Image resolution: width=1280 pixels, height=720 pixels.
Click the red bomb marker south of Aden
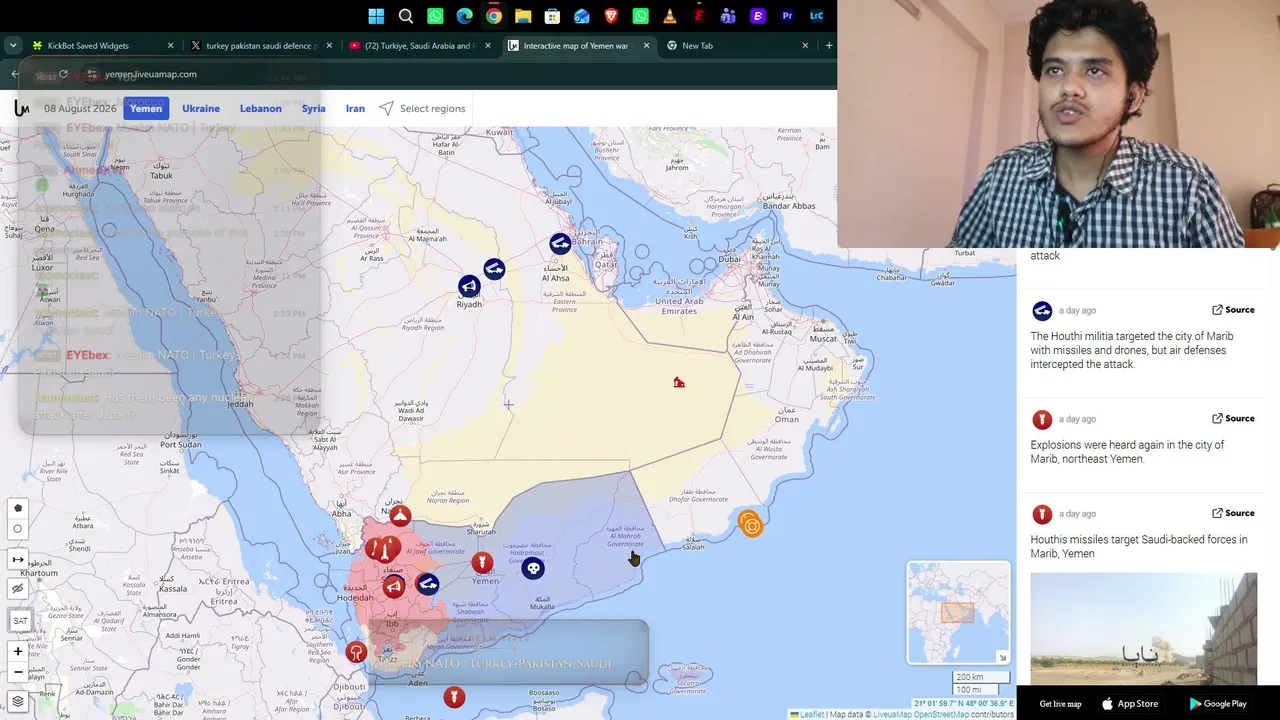[x=454, y=696]
